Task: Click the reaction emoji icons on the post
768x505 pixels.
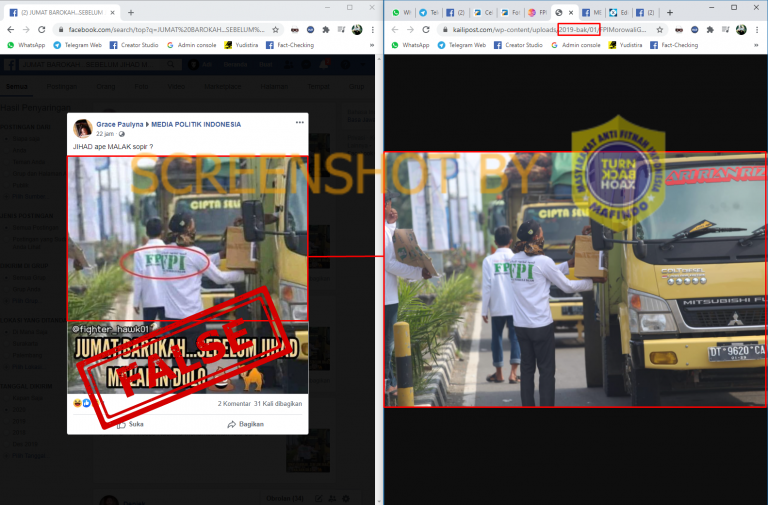Action: 82,403
